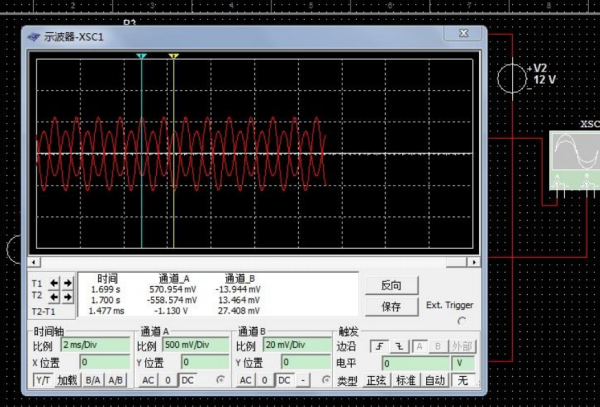The height and width of the screenshot is (407, 600).
Task: Select the Channel B radio button
Action: tap(326, 379)
